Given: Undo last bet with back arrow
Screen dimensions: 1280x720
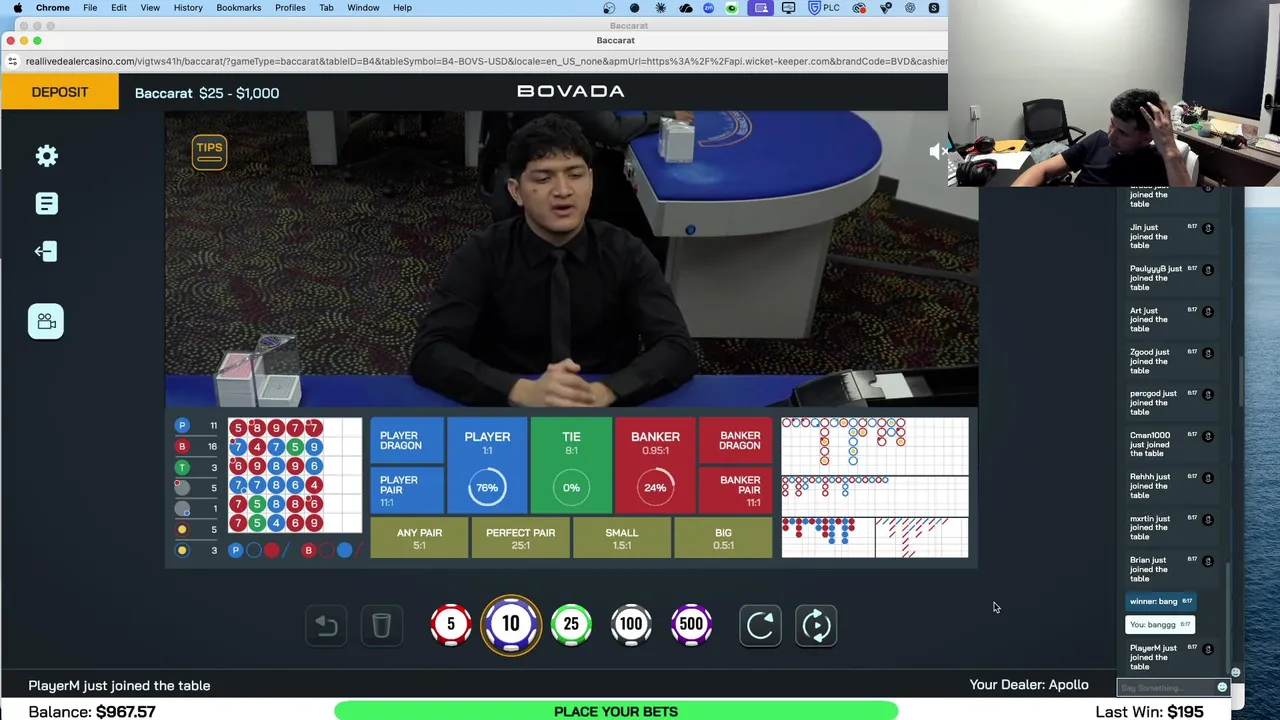Looking at the screenshot, I should tap(326, 625).
